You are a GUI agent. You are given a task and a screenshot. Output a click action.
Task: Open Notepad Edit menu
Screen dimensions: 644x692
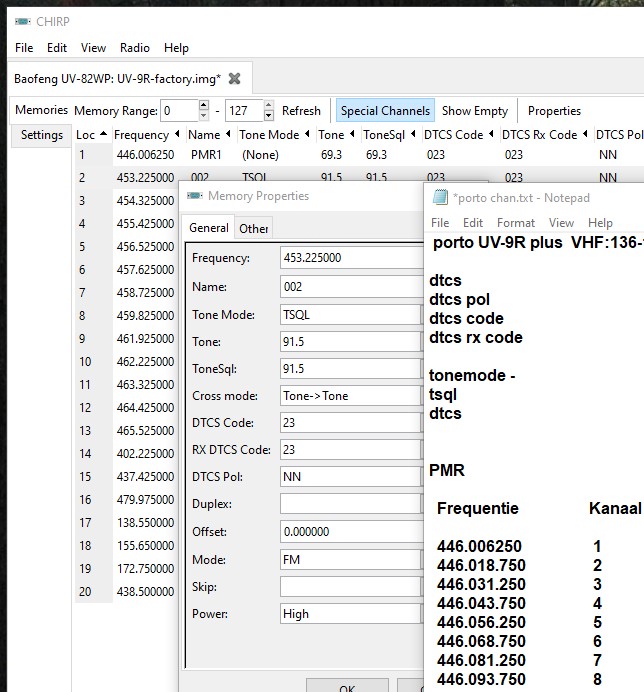(473, 222)
